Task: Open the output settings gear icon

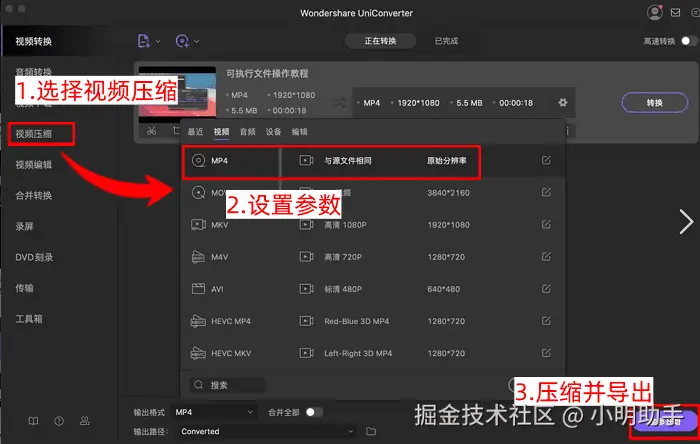Action: (x=563, y=103)
